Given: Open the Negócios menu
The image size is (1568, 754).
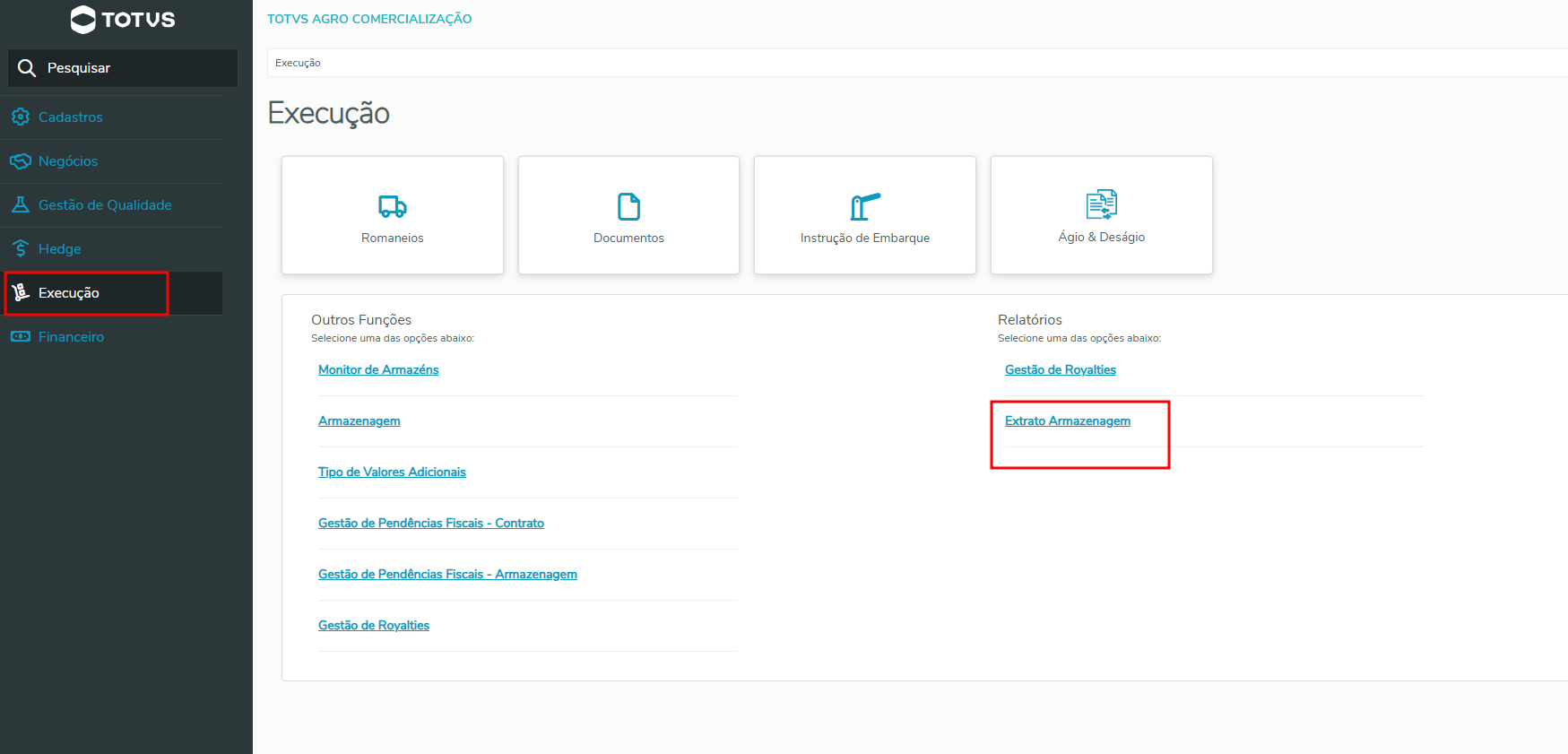Looking at the screenshot, I should pyautogui.click(x=111, y=161).
